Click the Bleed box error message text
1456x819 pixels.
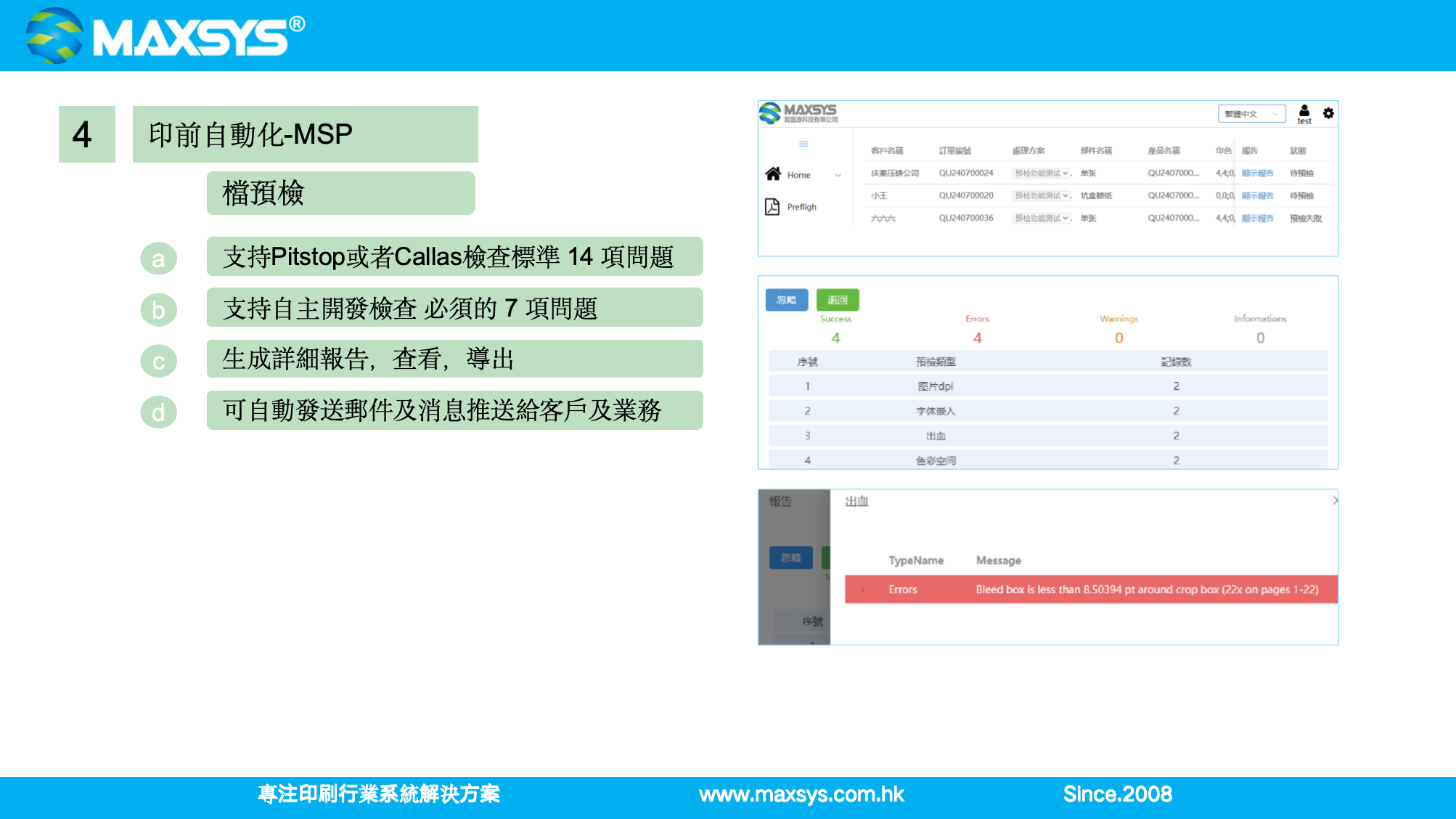(x=1147, y=590)
